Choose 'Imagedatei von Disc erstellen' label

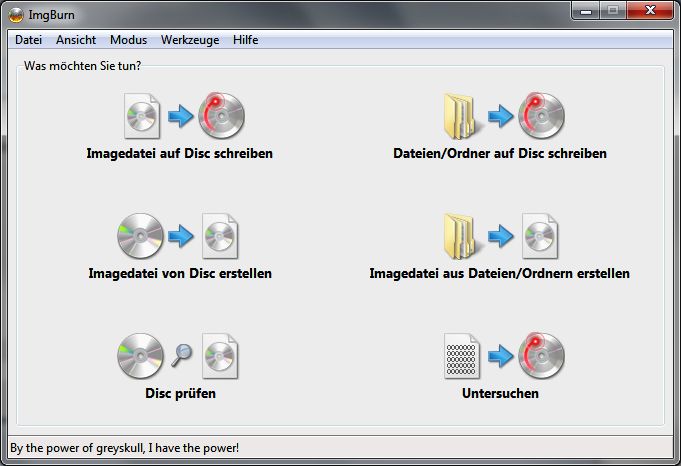(180, 273)
